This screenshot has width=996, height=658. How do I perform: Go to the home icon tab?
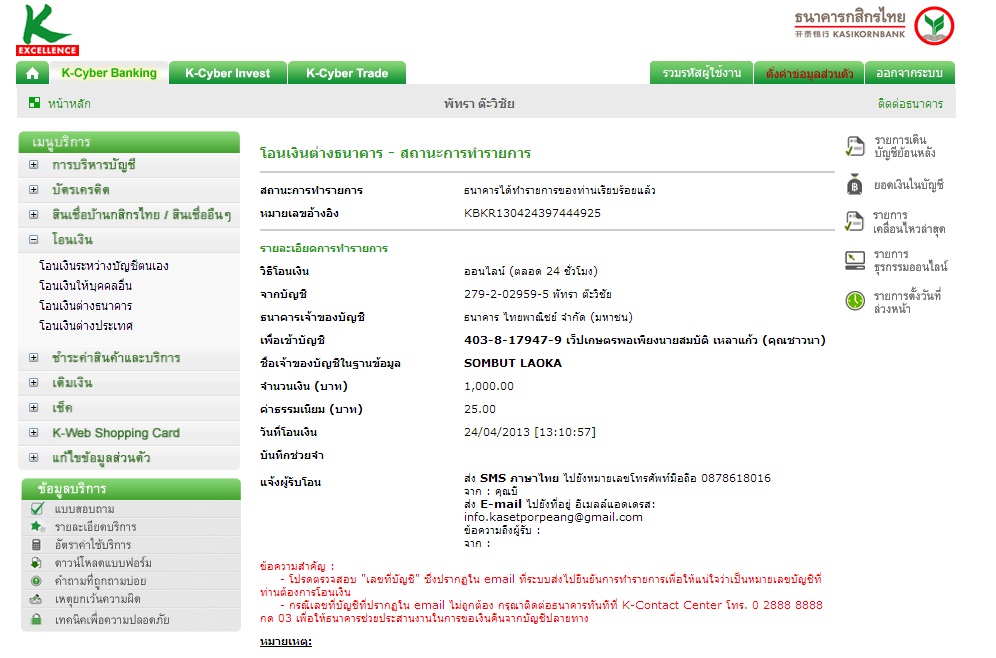[x=32, y=73]
